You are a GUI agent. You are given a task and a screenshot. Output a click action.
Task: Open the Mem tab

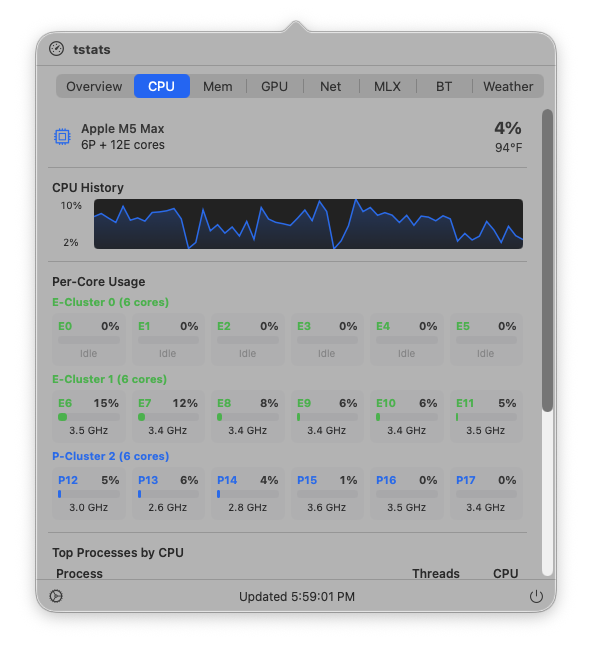[218, 86]
